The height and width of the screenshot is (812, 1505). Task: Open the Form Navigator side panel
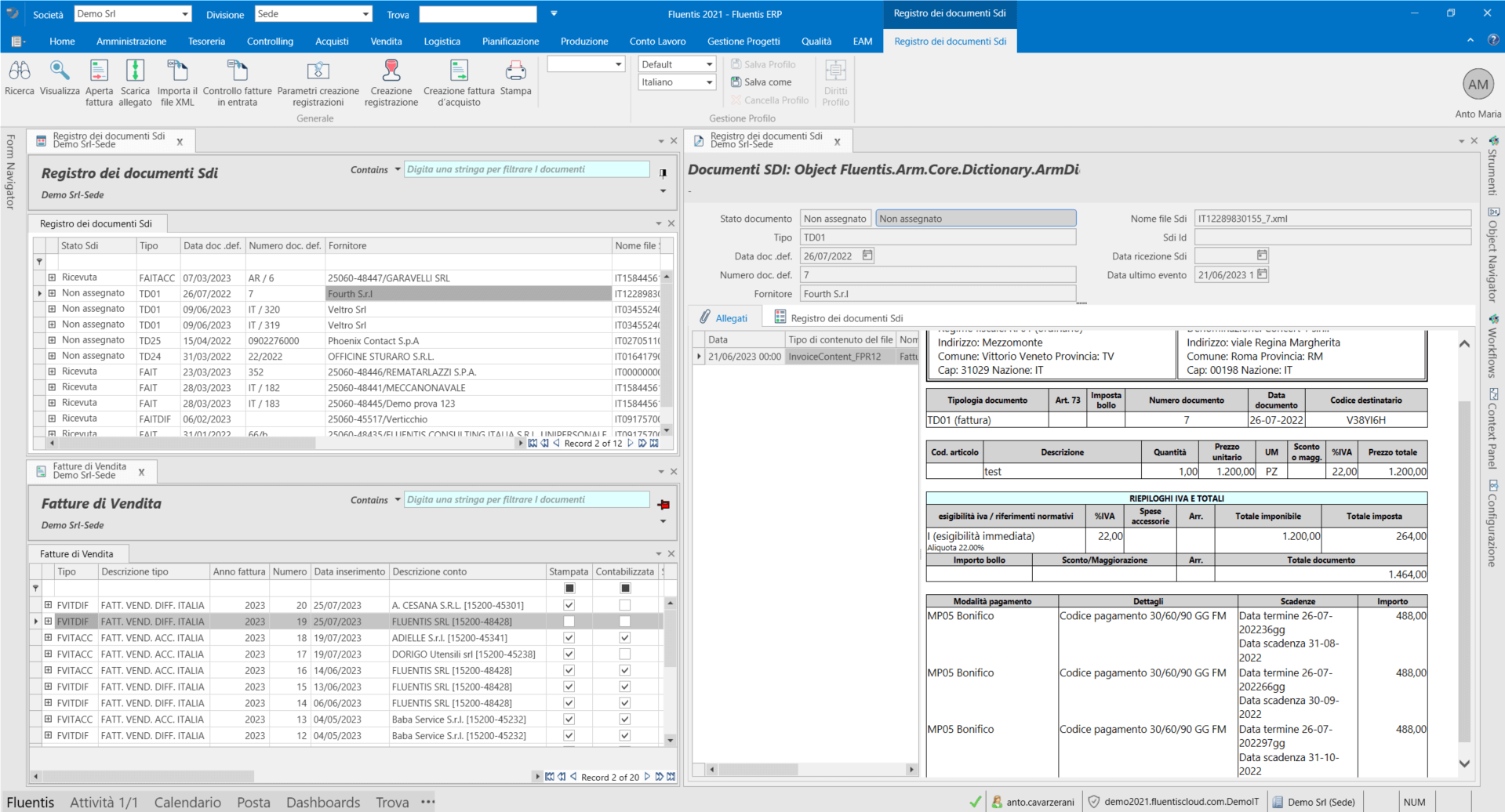(x=10, y=172)
